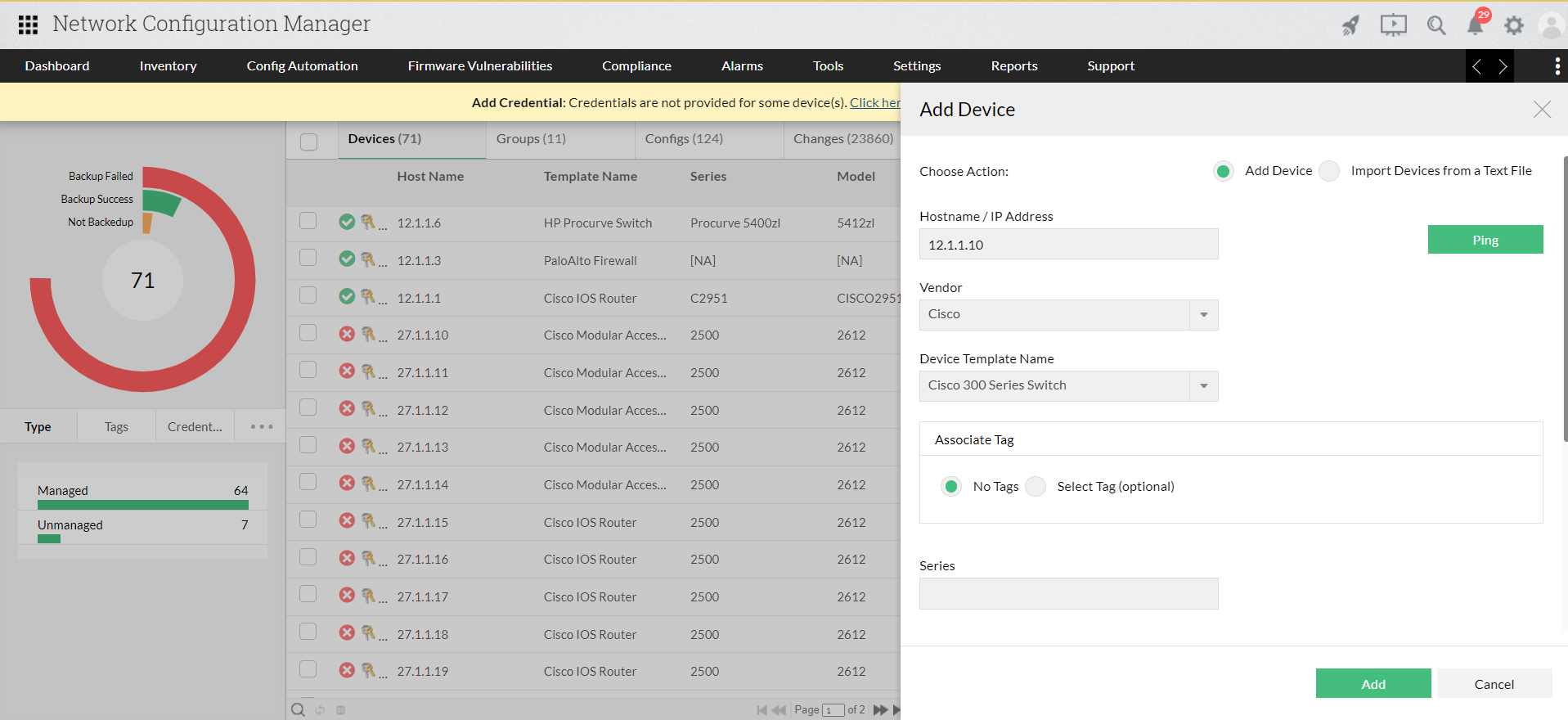
Task: Check the box for device 12.1.1.3
Action: tap(308, 258)
